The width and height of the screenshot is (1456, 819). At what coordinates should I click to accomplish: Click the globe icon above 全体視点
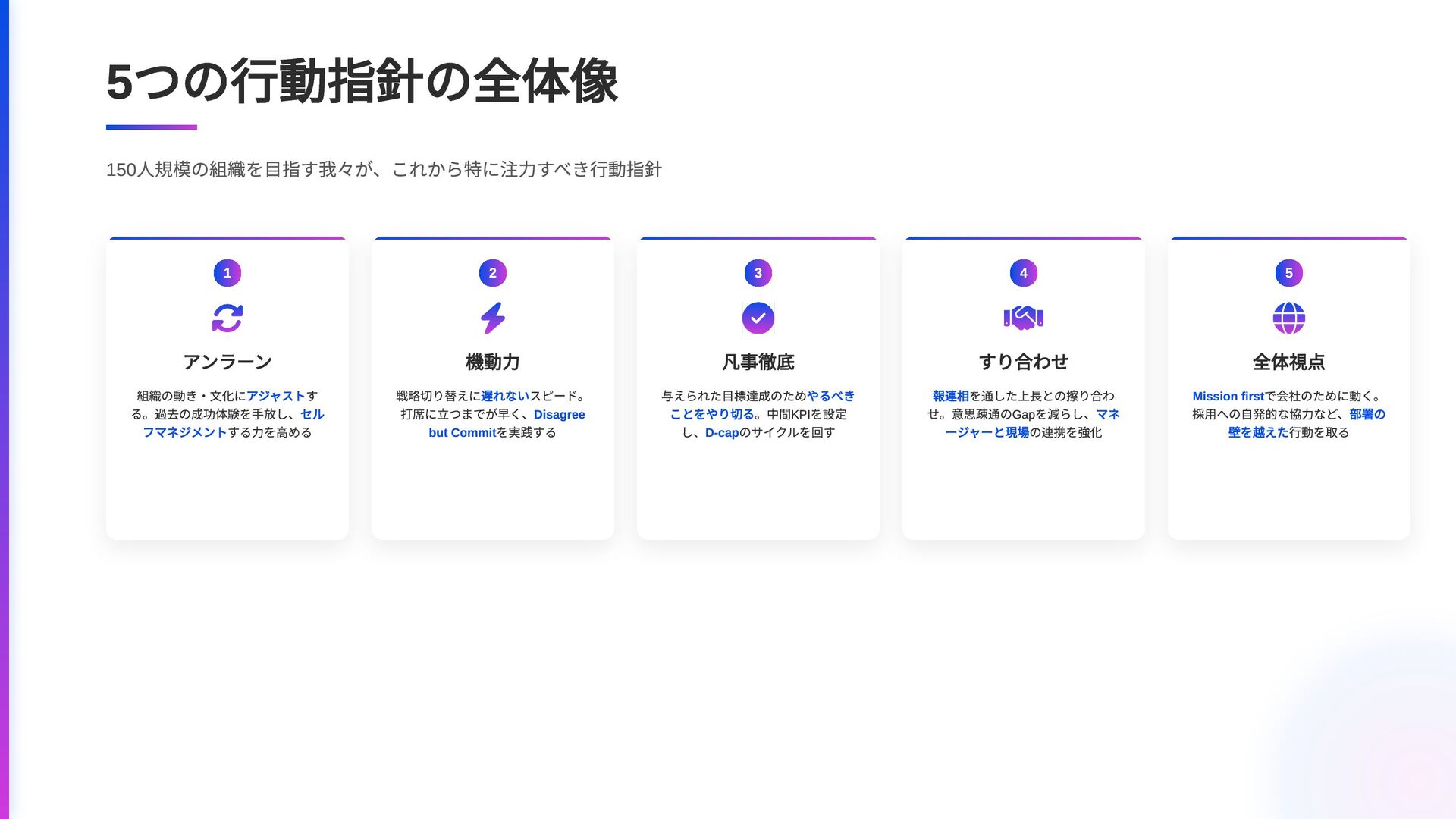coord(1288,318)
